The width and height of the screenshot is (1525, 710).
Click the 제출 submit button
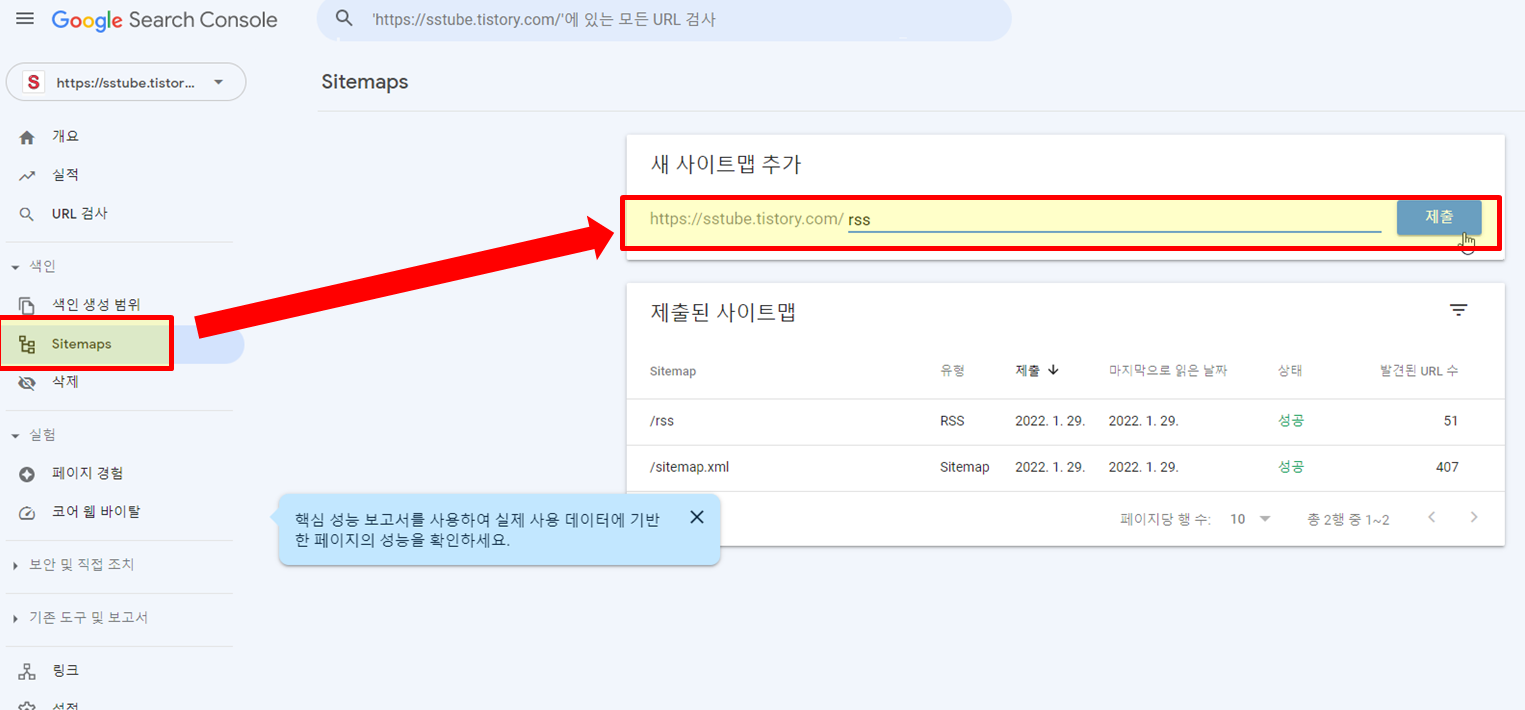(1439, 218)
